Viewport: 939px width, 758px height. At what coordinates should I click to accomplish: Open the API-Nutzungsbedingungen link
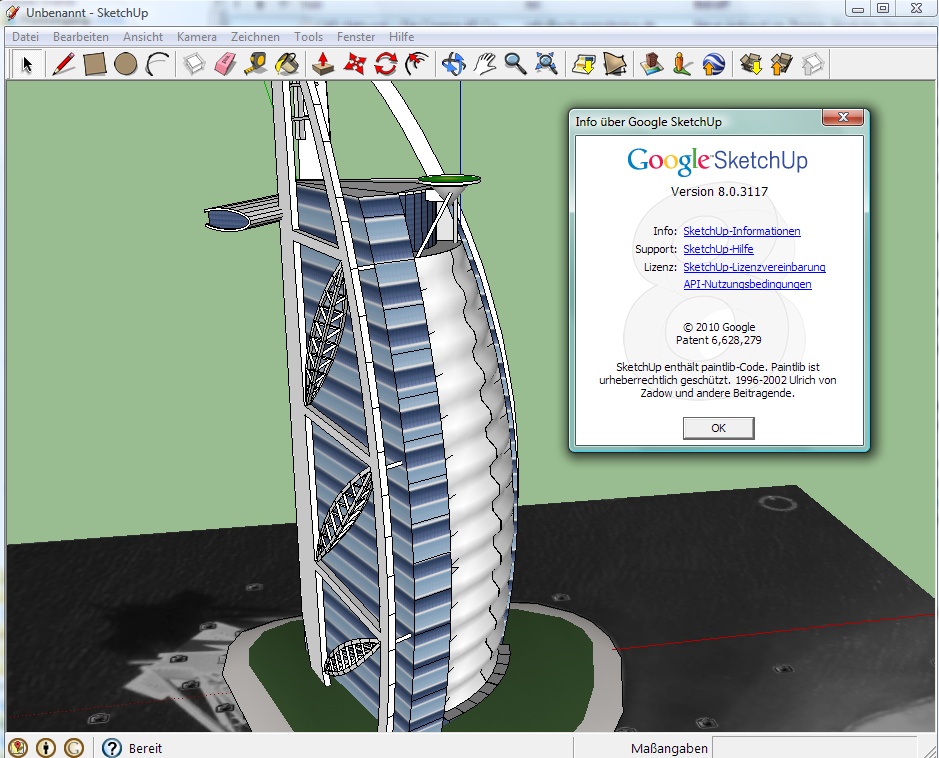pos(747,284)
